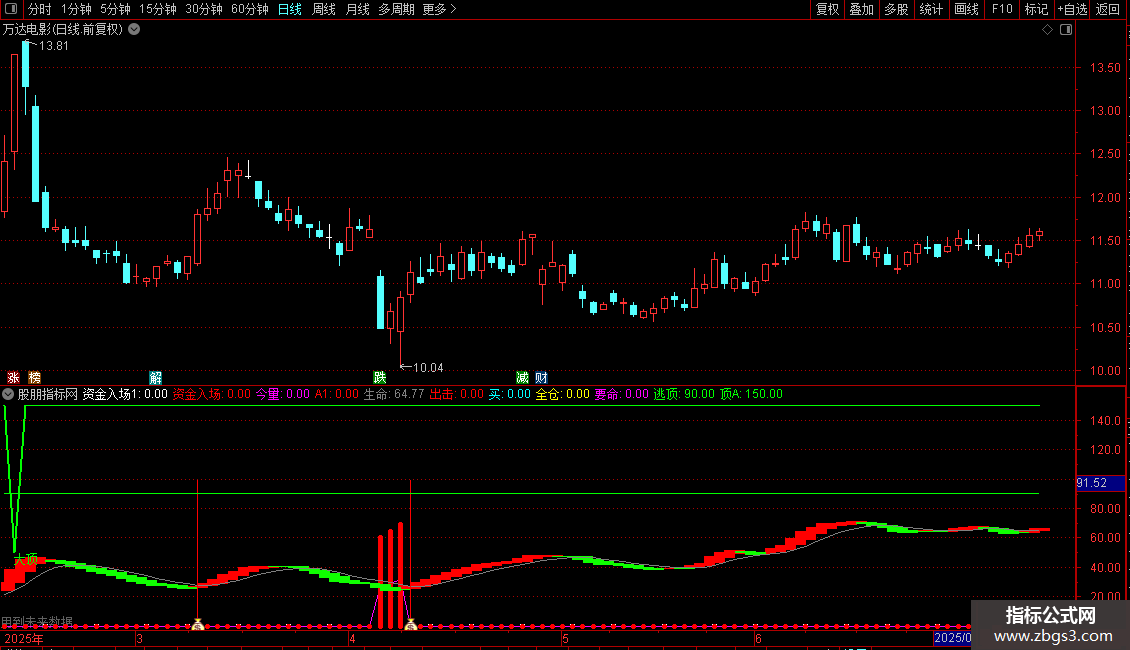
Task: Click the red 出击: 0.00 readout
Action: tap(457, 394)
